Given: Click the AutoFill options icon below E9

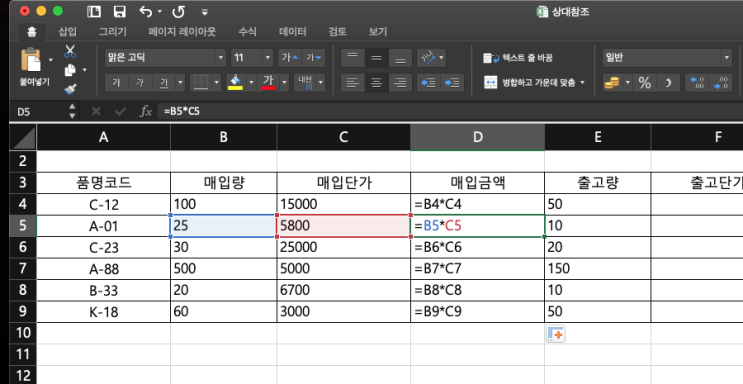Looking at the screenshot, I should (x=555, y=334).
